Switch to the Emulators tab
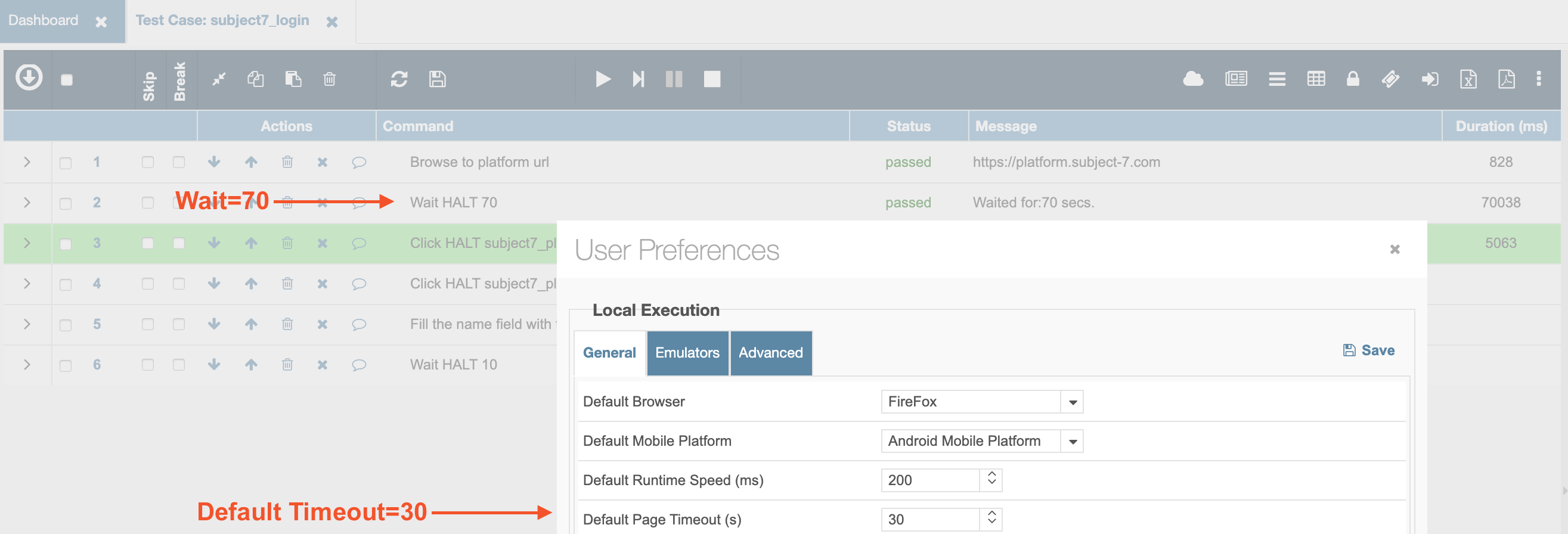The image size is (1568, 534). 687,353
